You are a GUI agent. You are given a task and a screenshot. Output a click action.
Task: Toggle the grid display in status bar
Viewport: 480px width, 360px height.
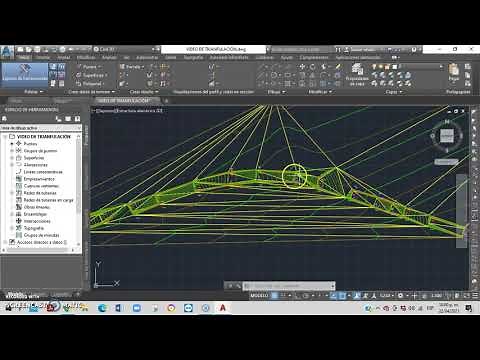coord(275,295)
